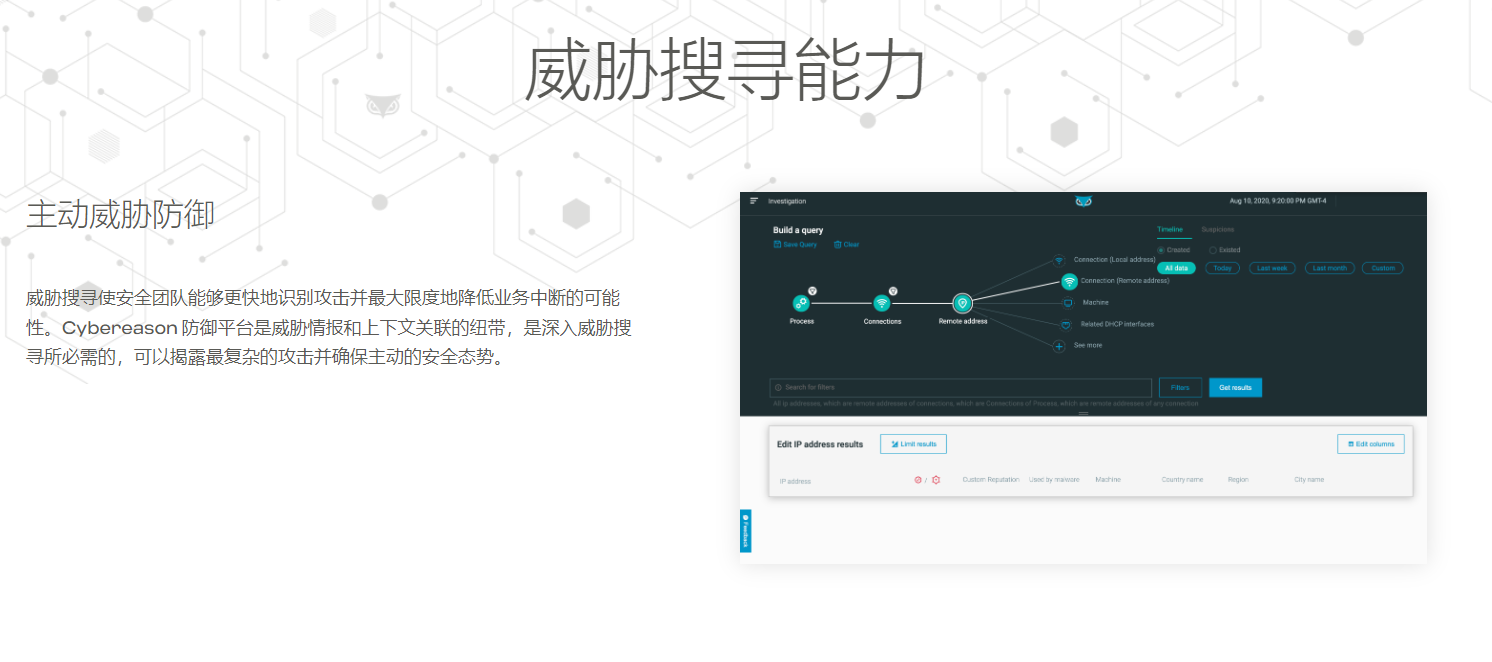Screen dimensions: 1492x662
Task: Select the Connections node wifi icon
Action: coord(882,303)
